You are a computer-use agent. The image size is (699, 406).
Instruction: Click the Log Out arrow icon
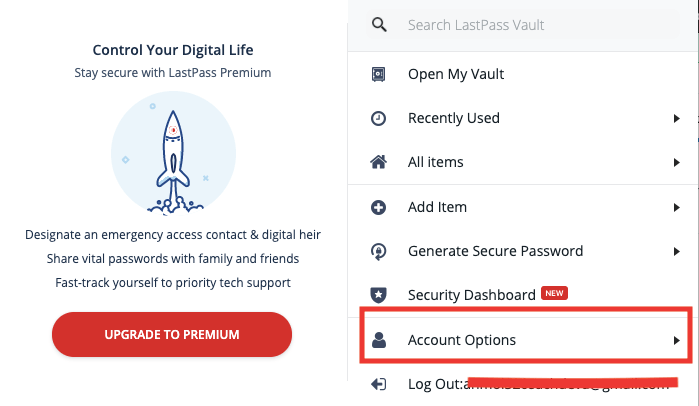[378, 384]
